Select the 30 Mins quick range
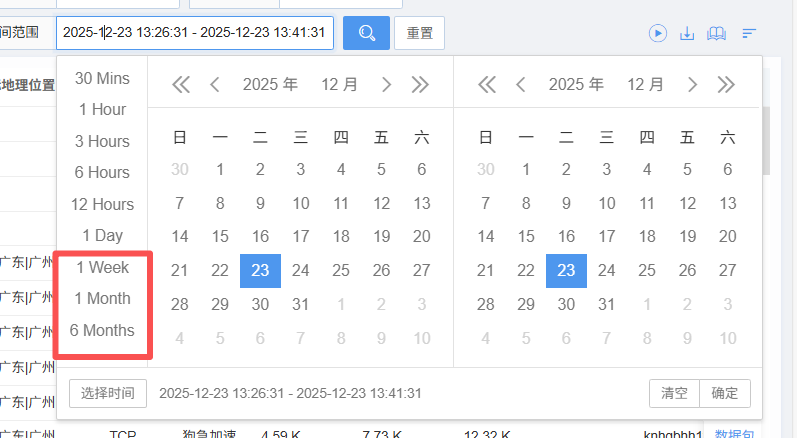 point(102,78)
